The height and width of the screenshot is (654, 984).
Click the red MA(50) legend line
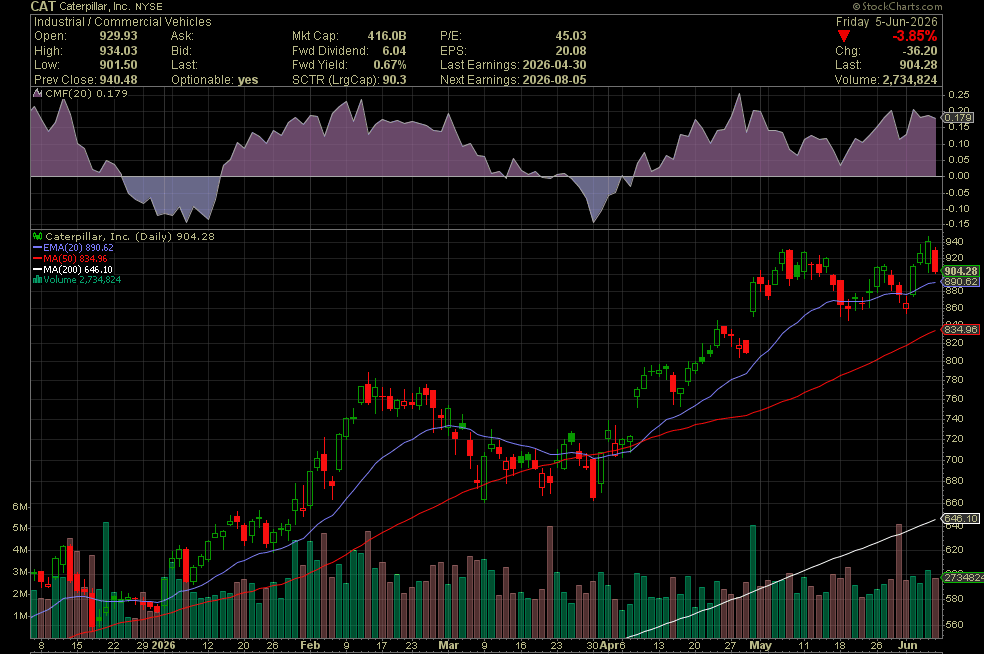pyautogui.click(x=38, y=259)
